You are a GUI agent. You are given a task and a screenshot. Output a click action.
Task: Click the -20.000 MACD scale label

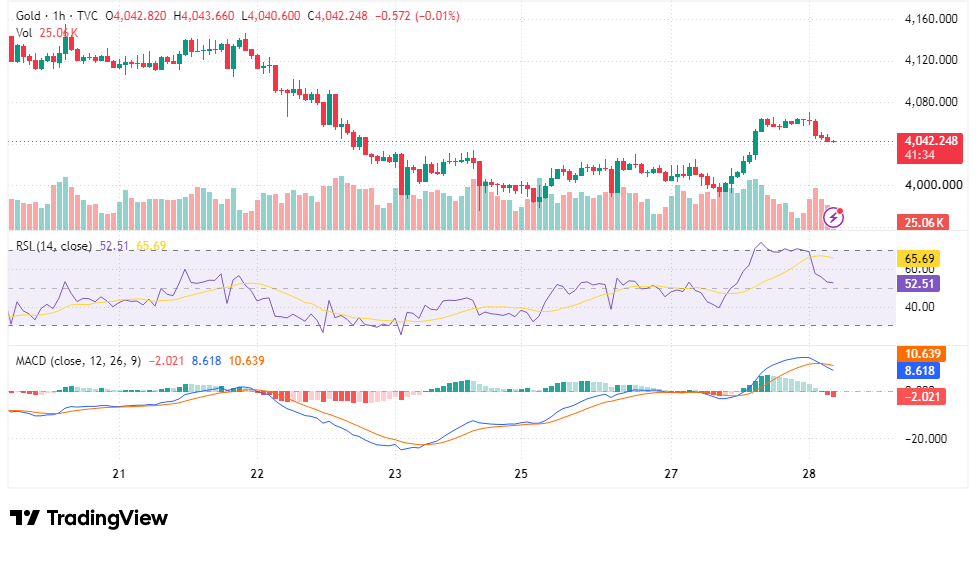926,438
